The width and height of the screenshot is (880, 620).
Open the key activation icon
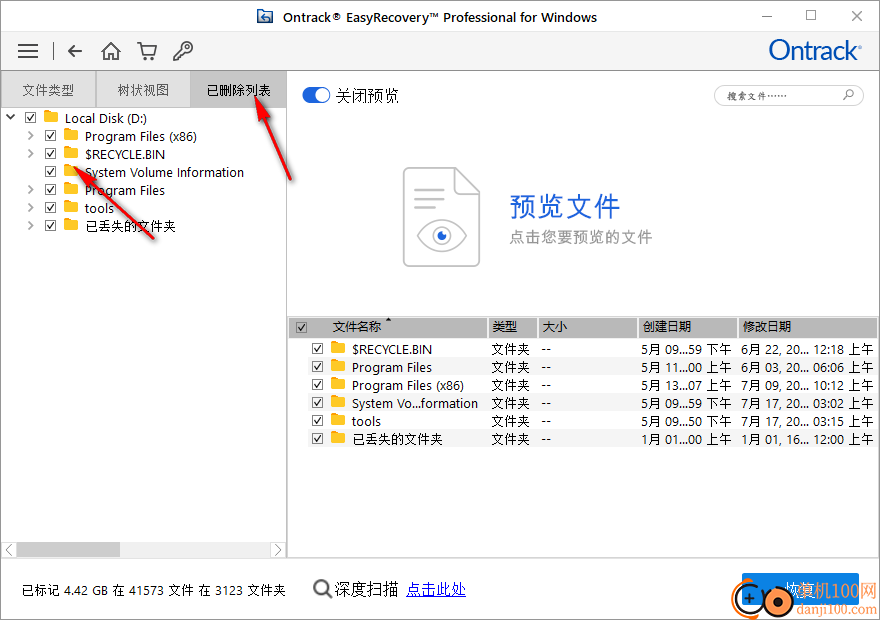(x=183, y=51)
